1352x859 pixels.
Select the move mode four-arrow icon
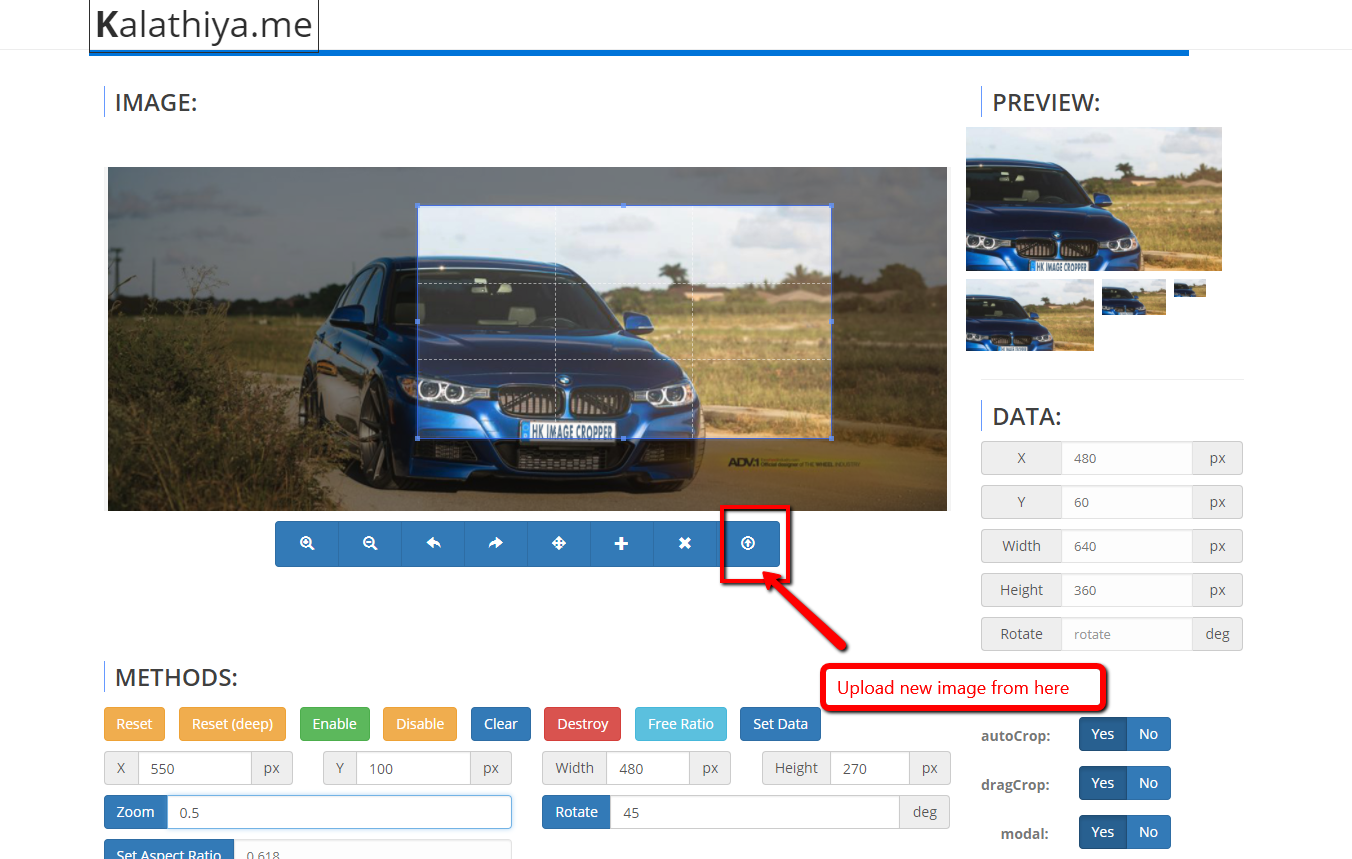pyautogui.click(x=559, y=543)
